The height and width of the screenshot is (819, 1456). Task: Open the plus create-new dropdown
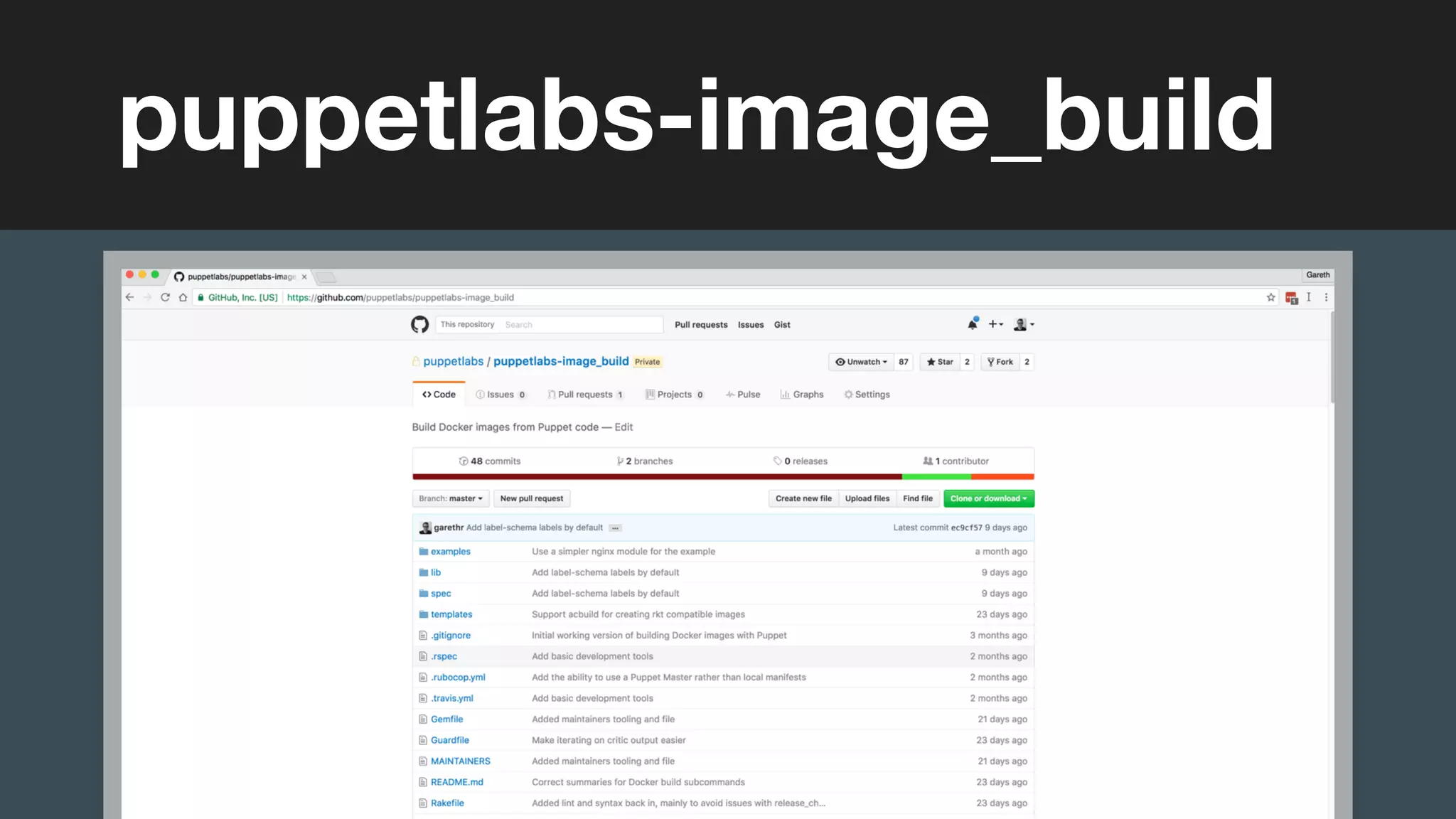pyautogui.click(x=996, y=324)
